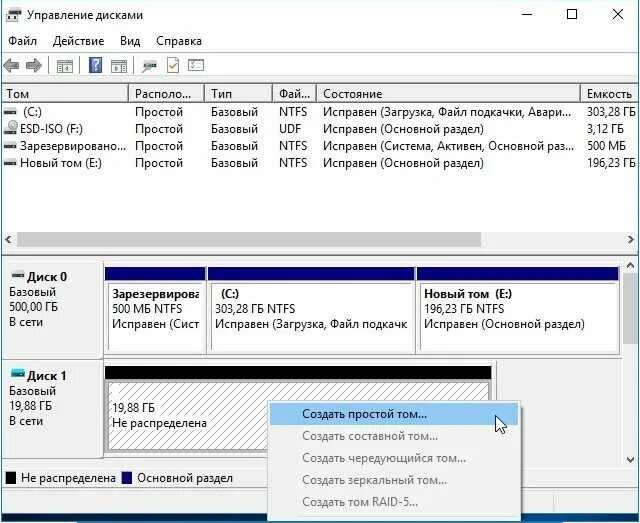
Task: Click the Диск 0 disk icon
Action: click(18, 276)
